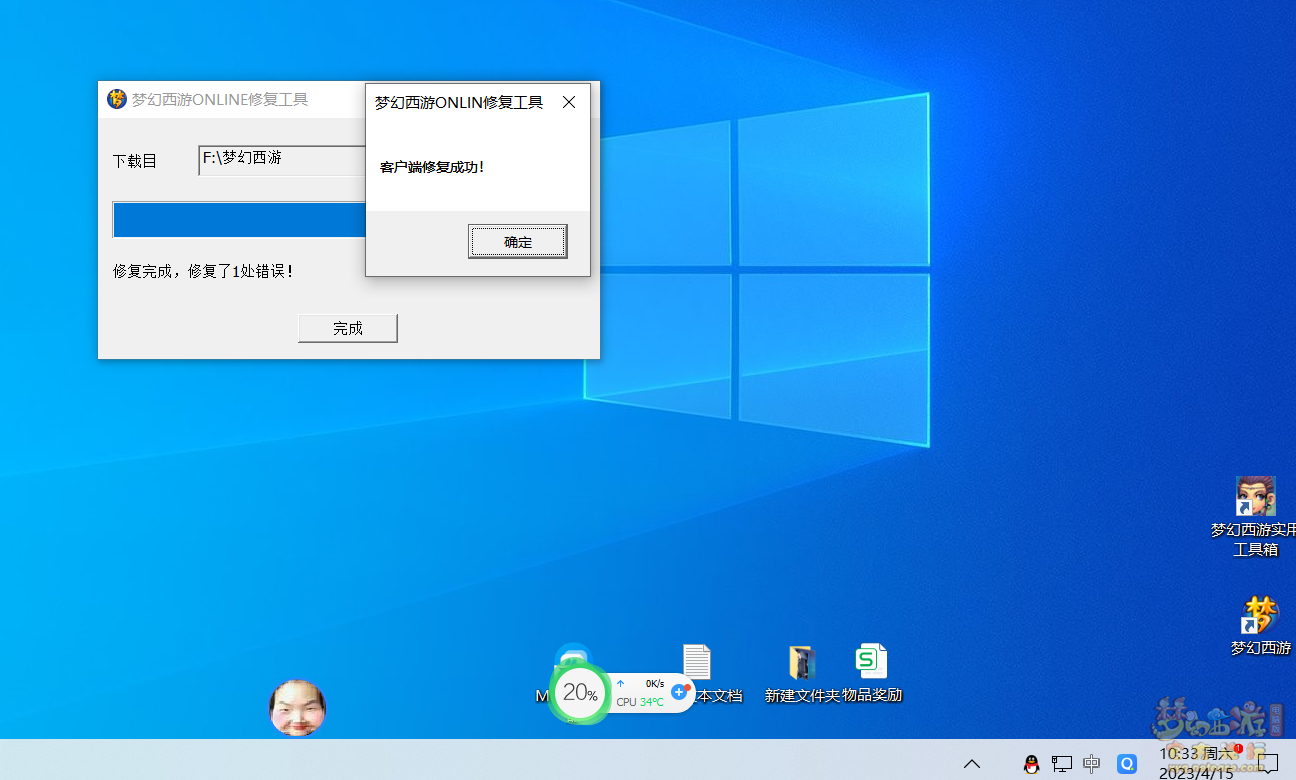Click the blue Q tray icon
The width and height of the screenshot is (1296, 780).
[x=1127, y=764]
